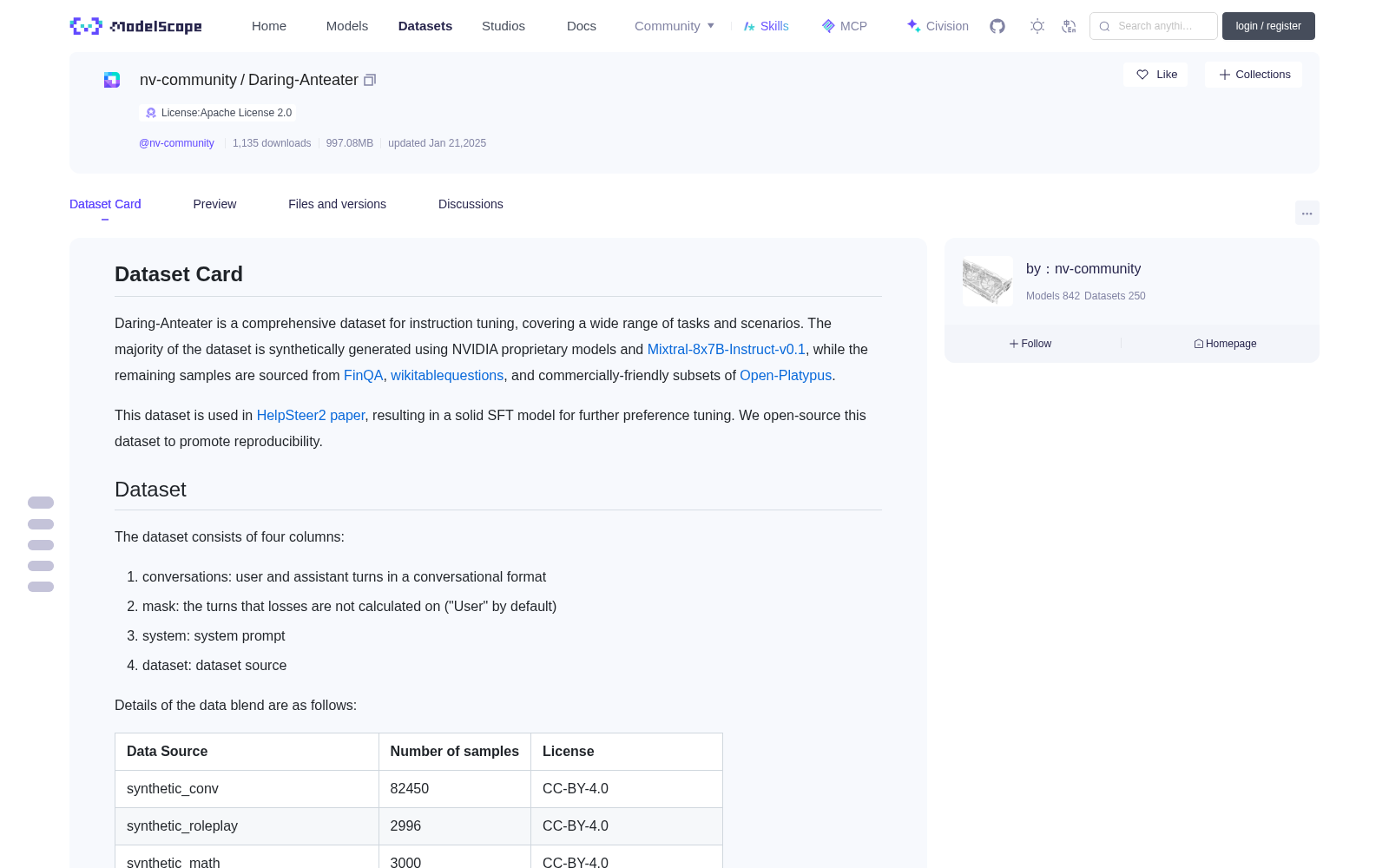The height and width of the screenshot is (868, 1389).
Task: Click the Number of samples header
Action: click(x=455, y=752)
